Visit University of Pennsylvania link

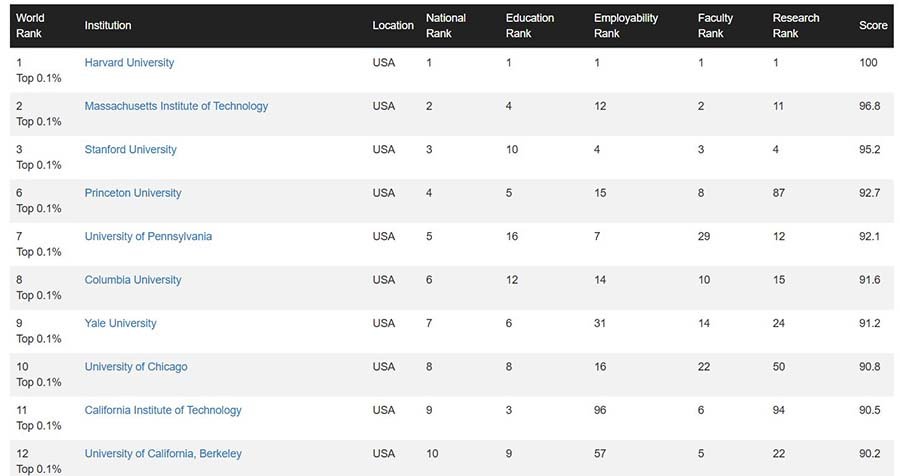(x=148, y=237)
